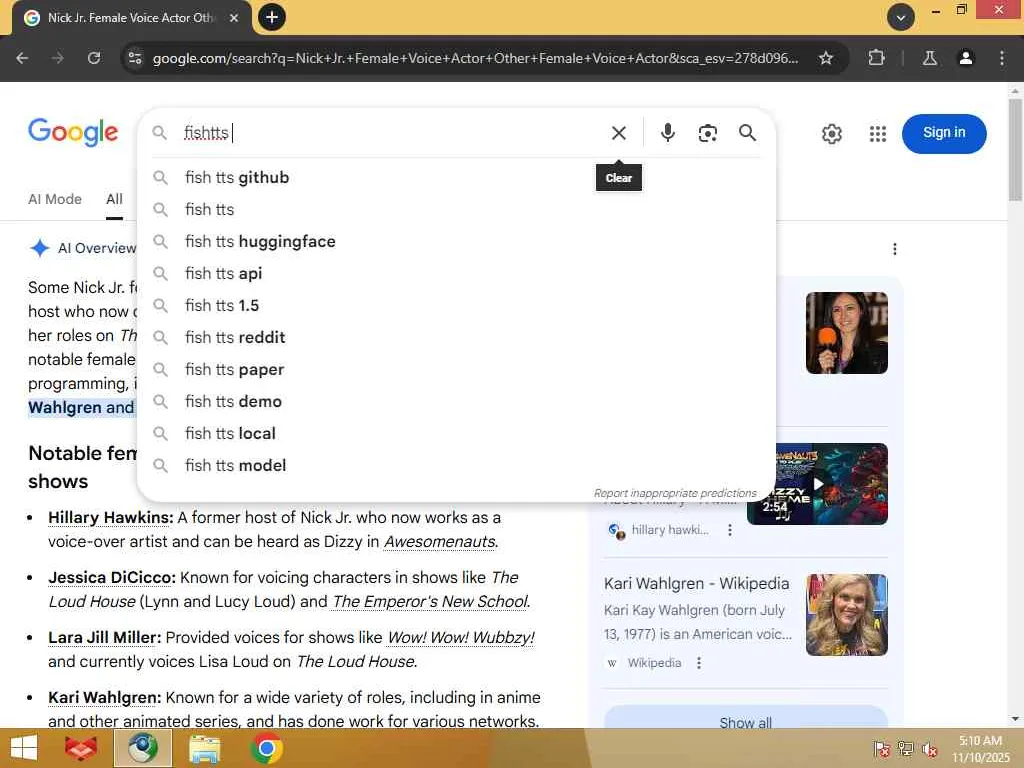Click in the fishtts search field
The width and height of the screenshot is (1024, 768).
tap(392, 133)
